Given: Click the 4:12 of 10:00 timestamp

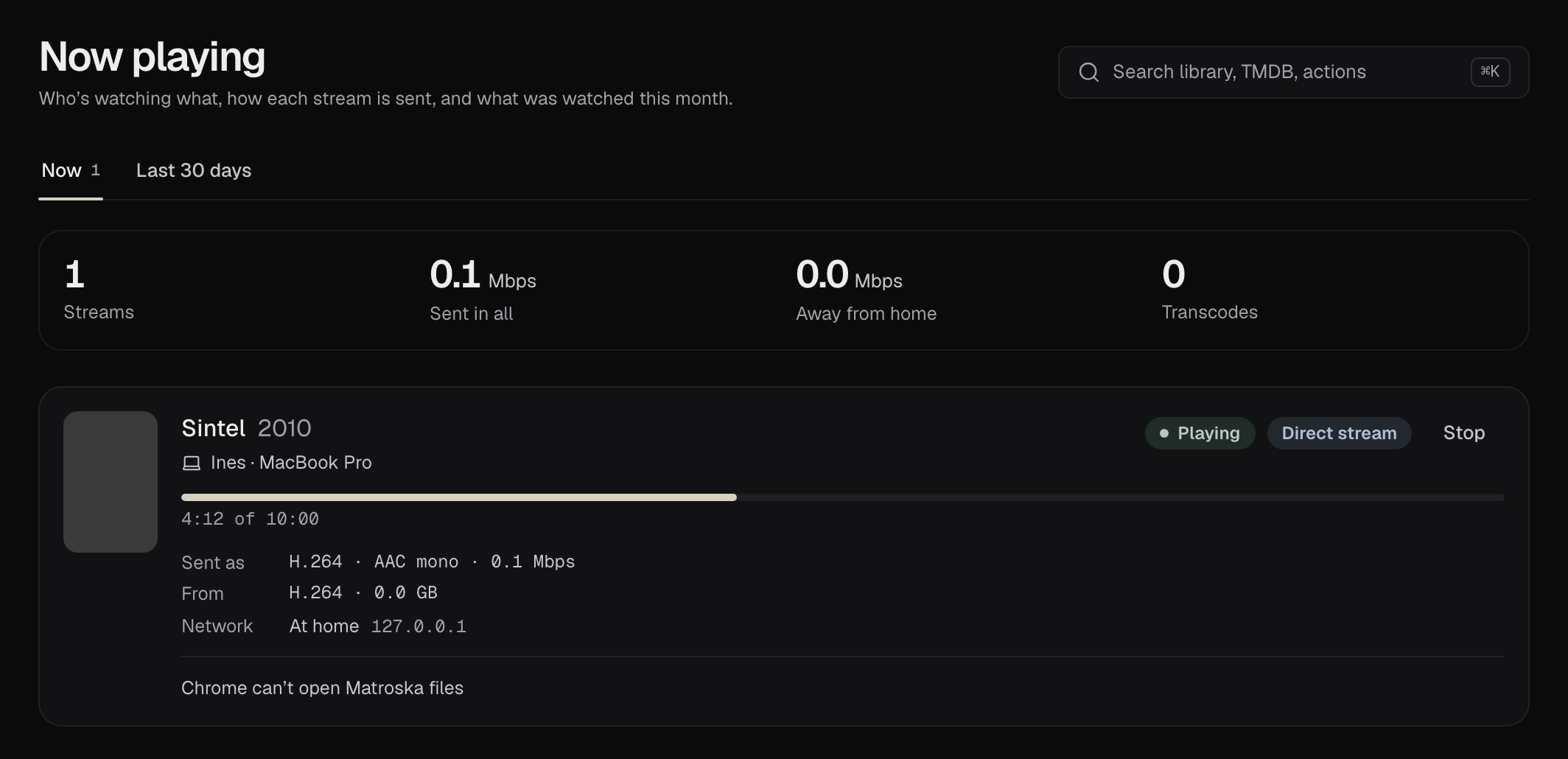Looking at the screenshot, I should pos(250,519).
